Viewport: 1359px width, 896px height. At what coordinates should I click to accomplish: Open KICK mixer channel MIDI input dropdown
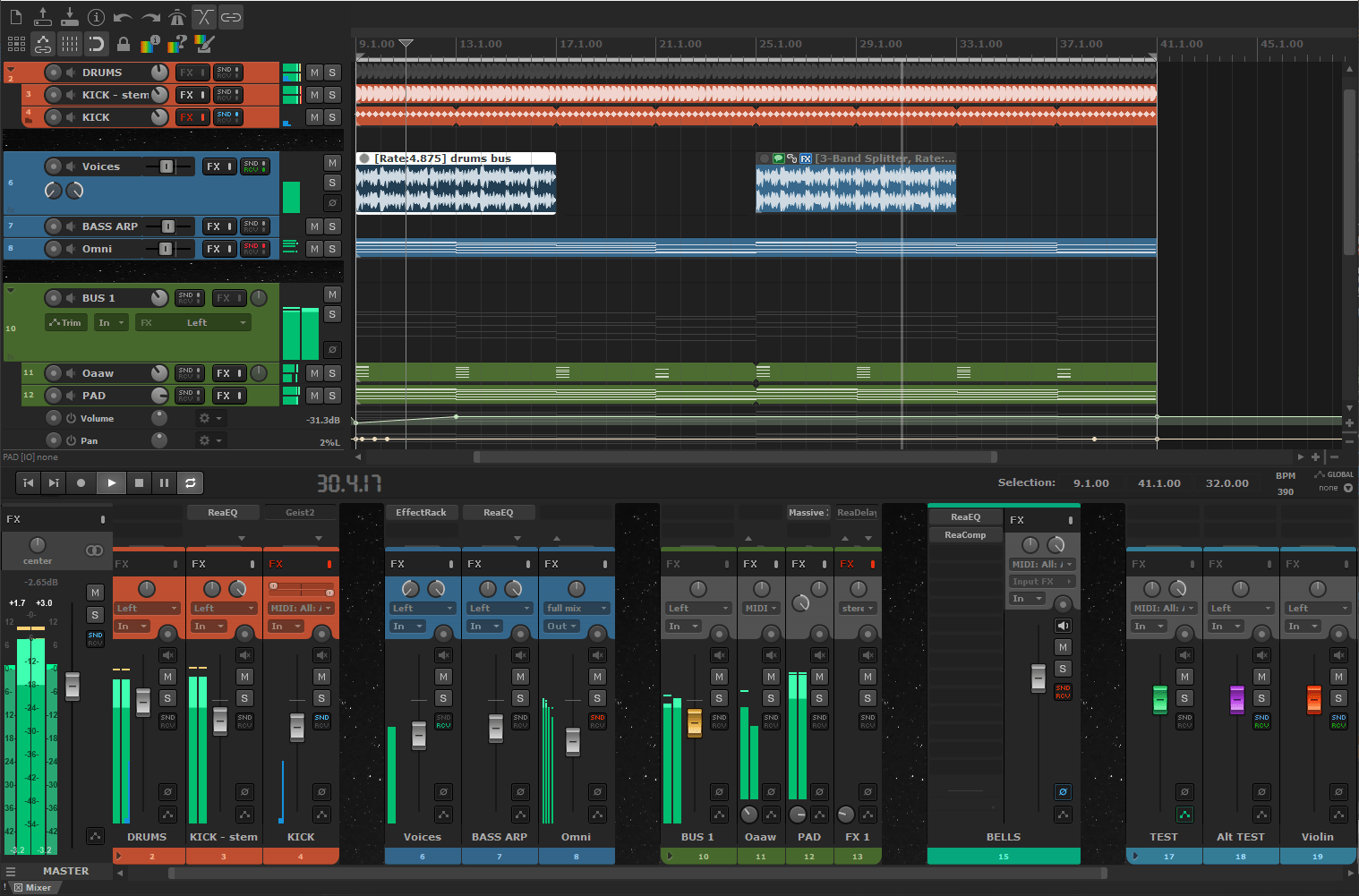click(x=302, y=609)
